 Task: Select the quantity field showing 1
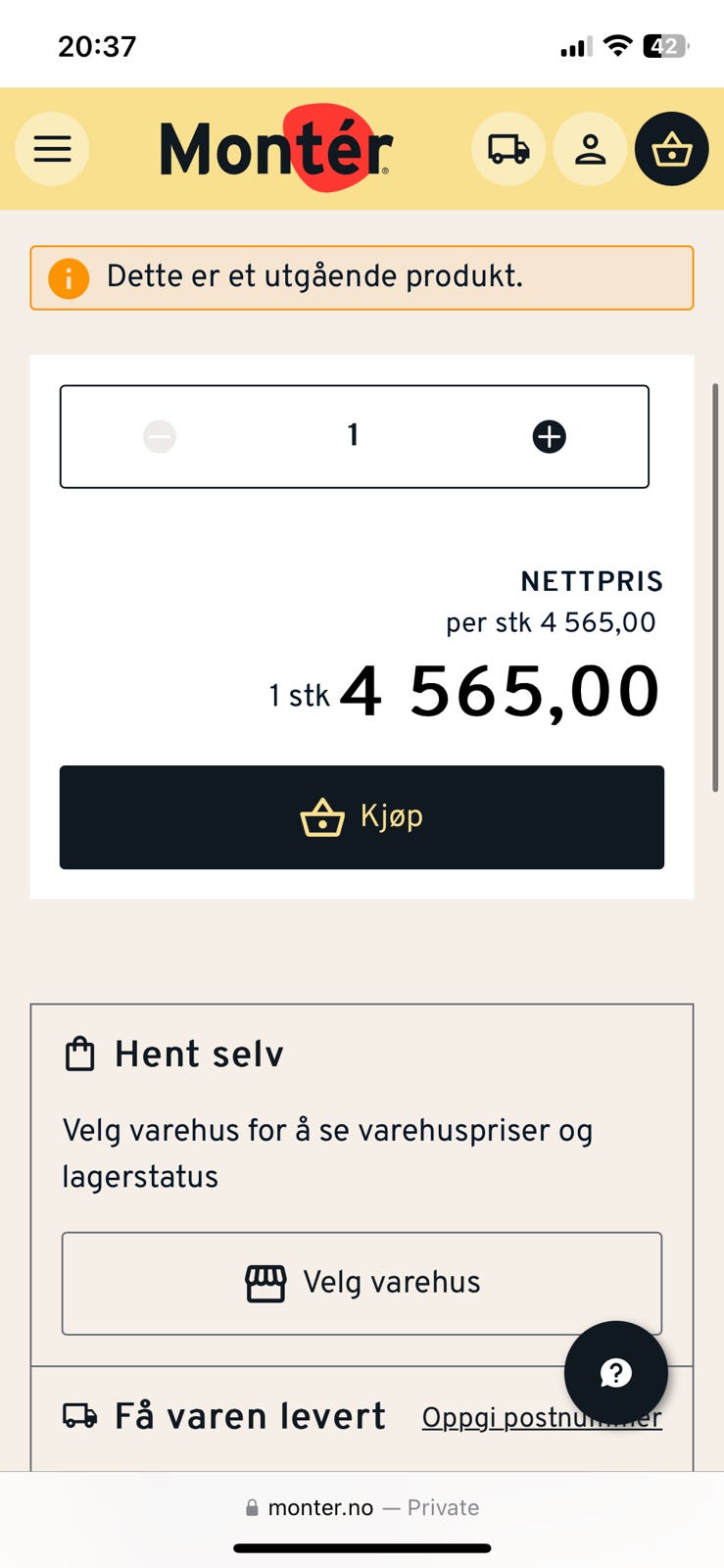point(354,436)
